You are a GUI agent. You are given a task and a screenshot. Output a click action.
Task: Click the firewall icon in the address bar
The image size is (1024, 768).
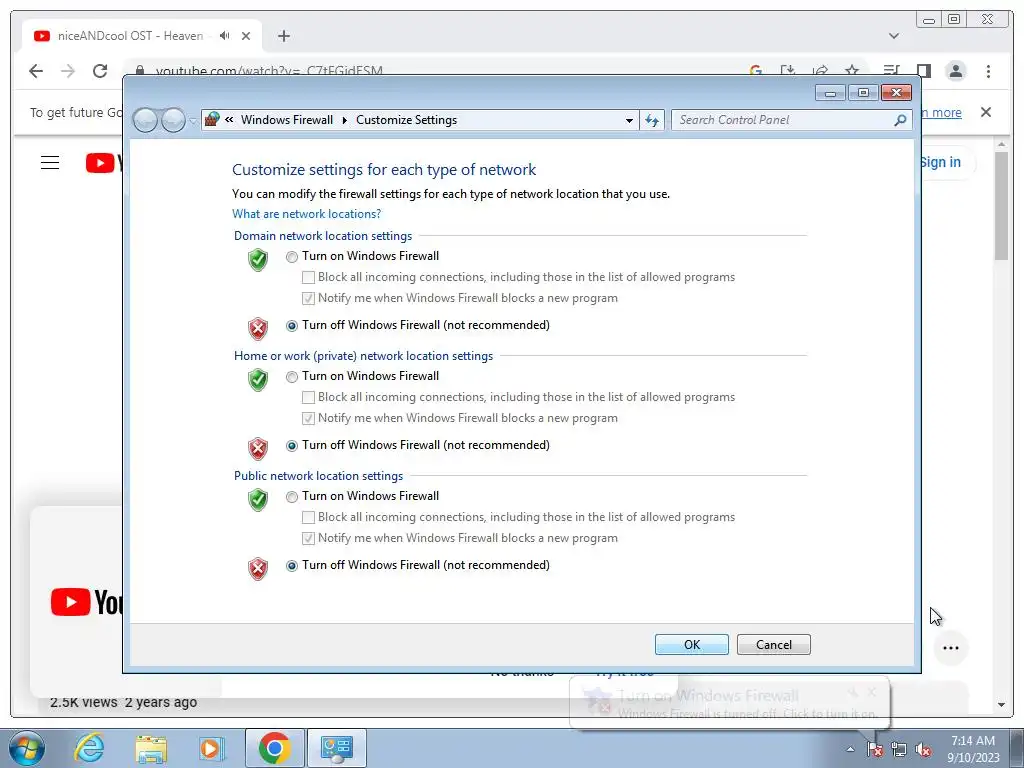pyautogui.click(x=212, y=120)
